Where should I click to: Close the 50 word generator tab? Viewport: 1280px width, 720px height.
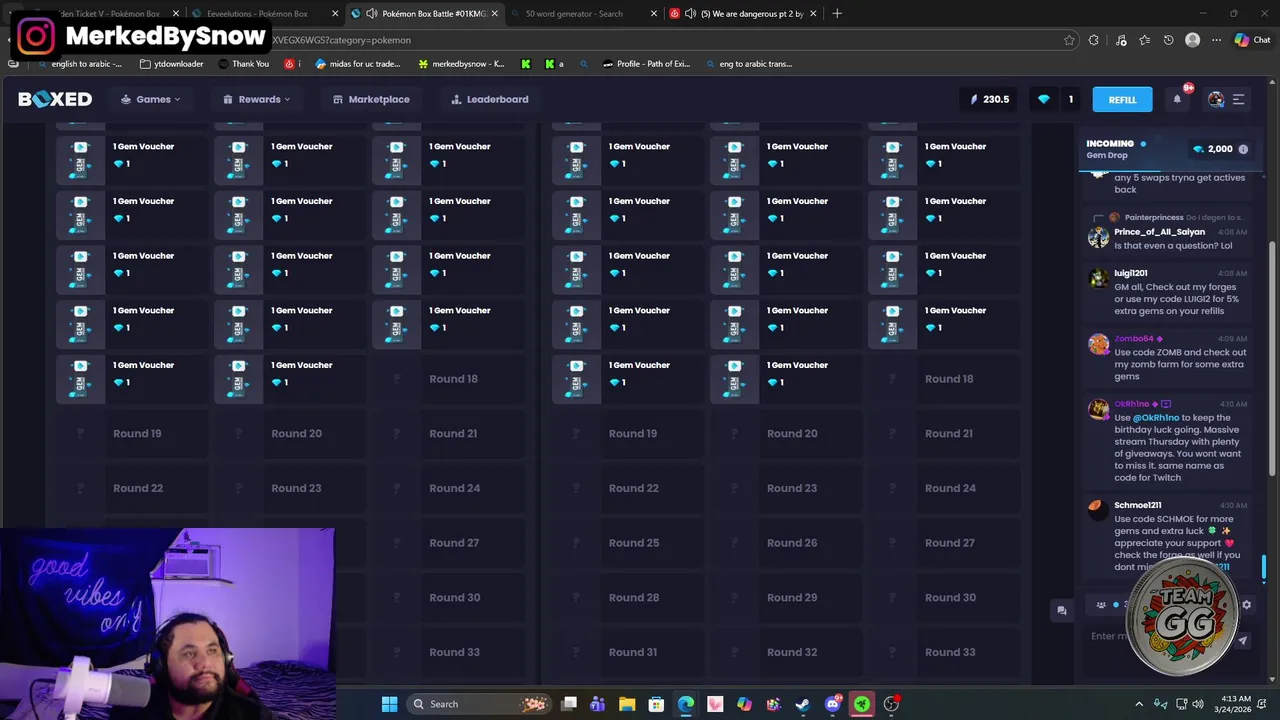(654, 14)
